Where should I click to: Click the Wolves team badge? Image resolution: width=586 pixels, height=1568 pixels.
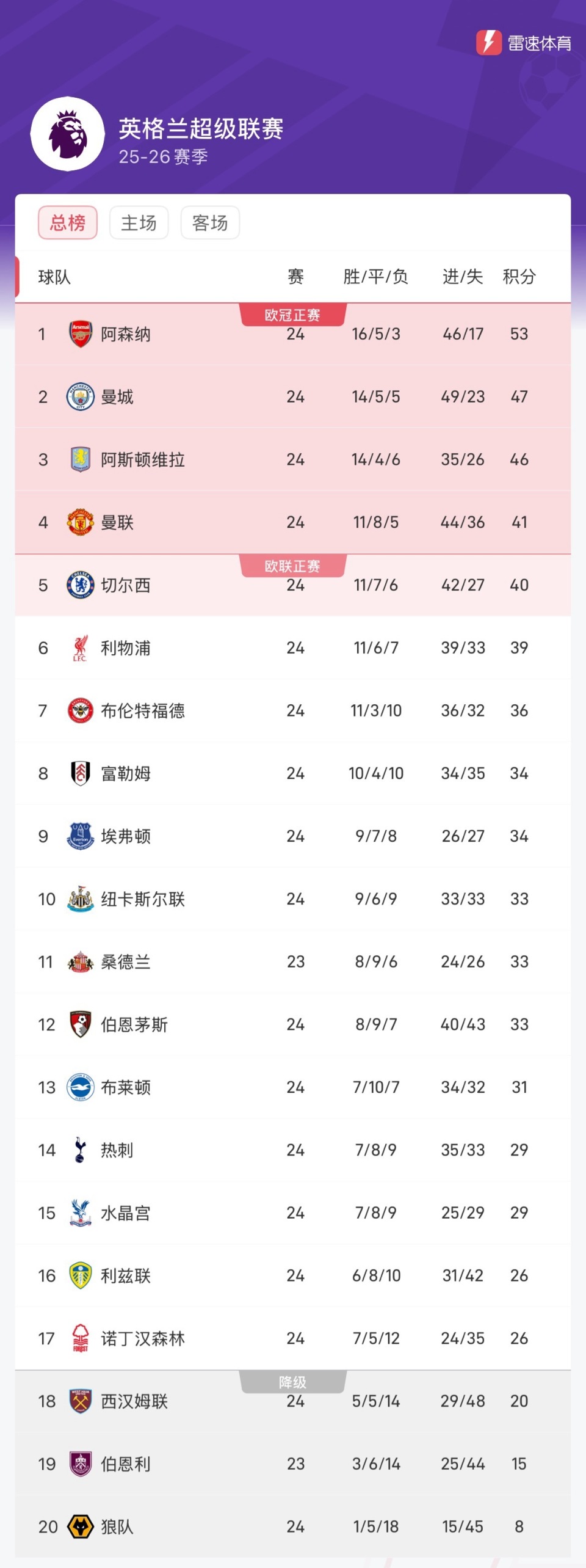(x=81, y=1526)
